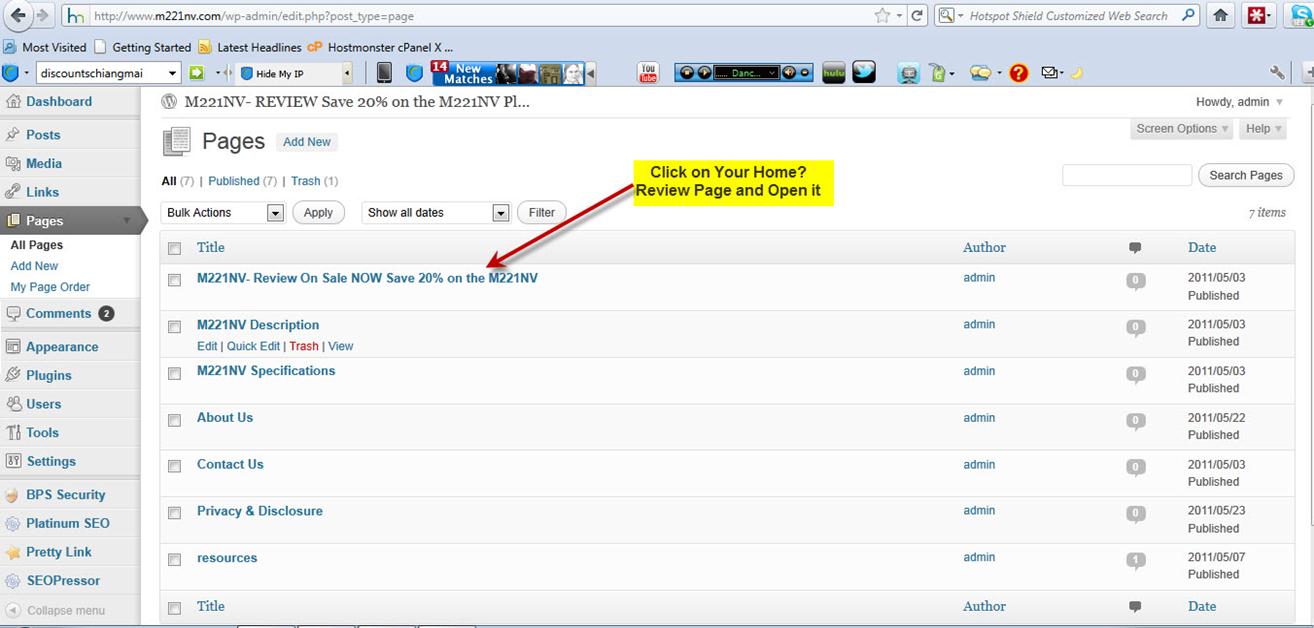Tick the checkbox for M221NV Description

[x=175, y=327]
